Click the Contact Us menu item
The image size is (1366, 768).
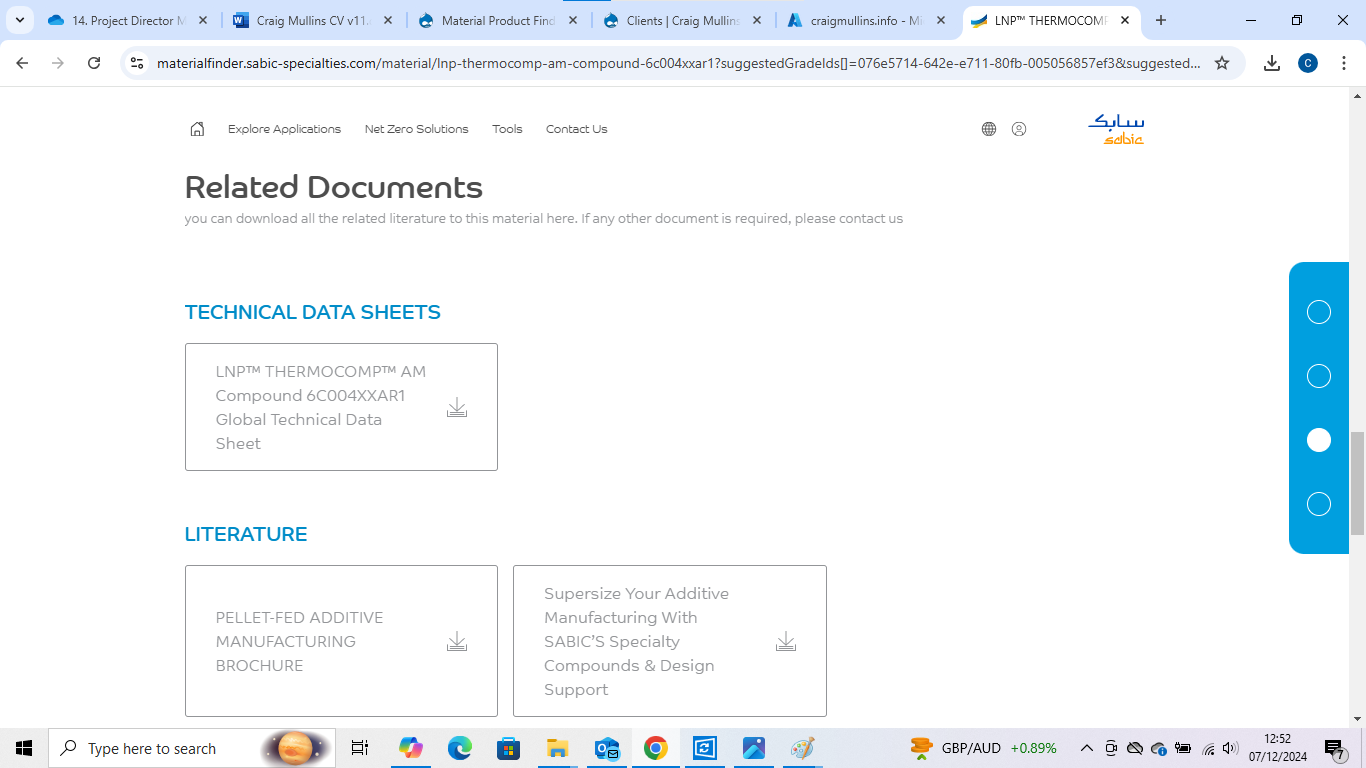tap(576, 129)
